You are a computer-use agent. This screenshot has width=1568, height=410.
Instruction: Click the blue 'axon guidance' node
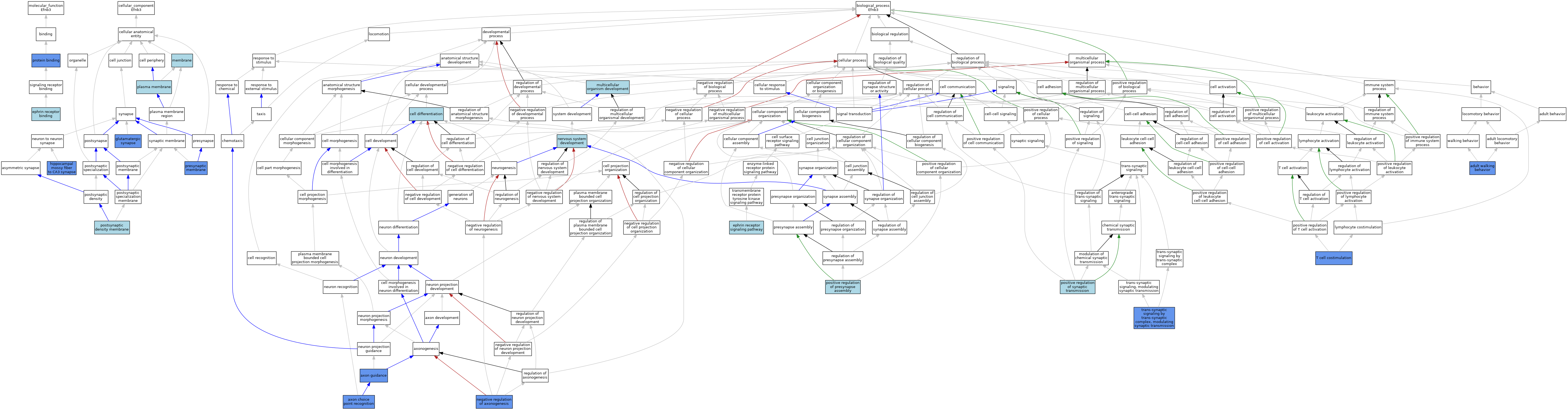pos(373,376)
